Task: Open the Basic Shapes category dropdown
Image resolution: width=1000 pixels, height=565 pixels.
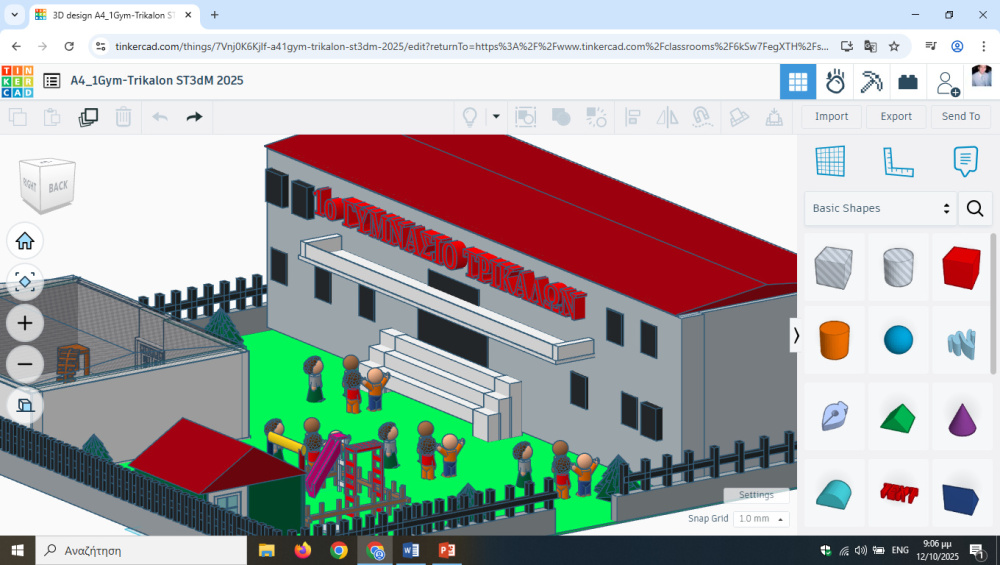Action: point(880,209)
